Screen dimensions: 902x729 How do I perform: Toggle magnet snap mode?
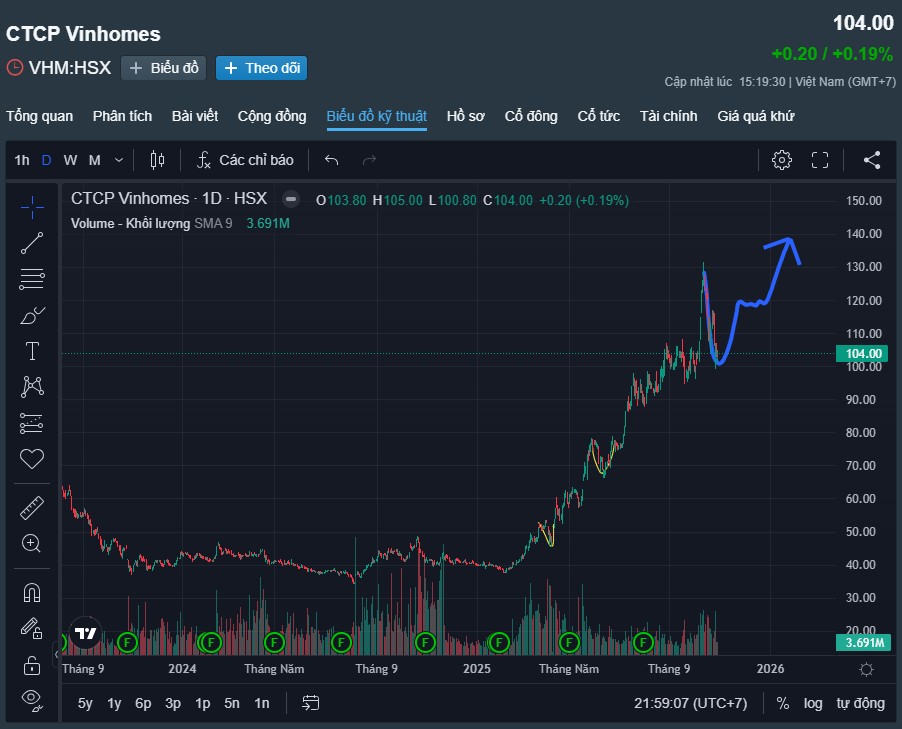point(32,593)
